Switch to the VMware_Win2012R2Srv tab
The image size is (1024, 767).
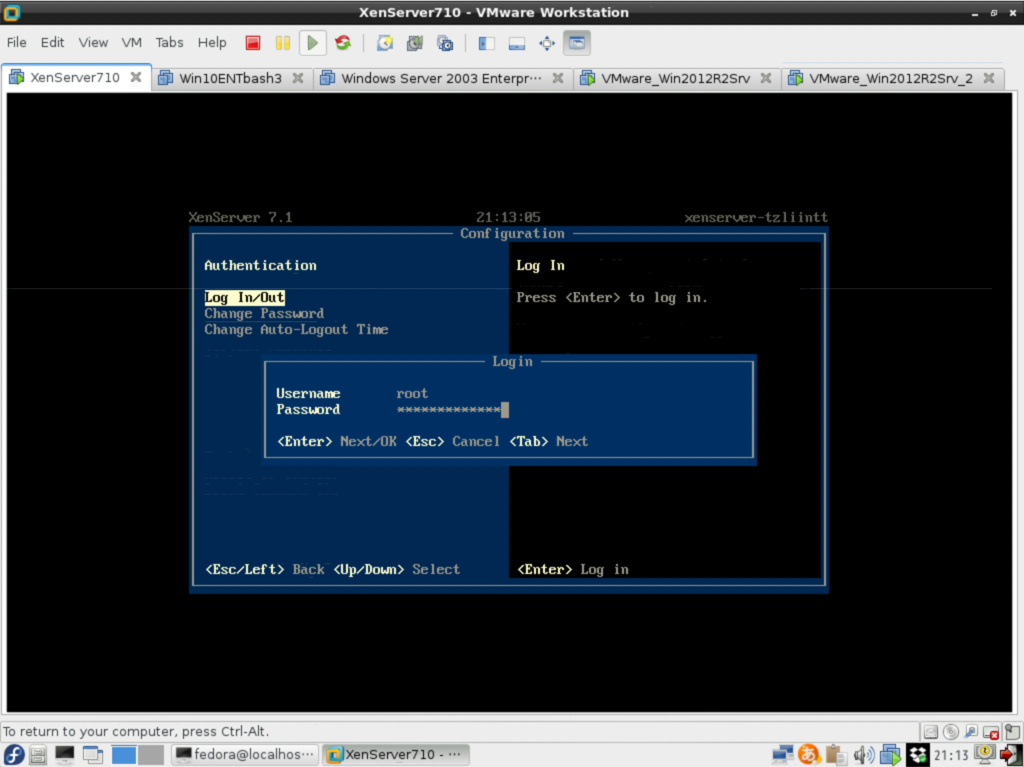(675, 78)
